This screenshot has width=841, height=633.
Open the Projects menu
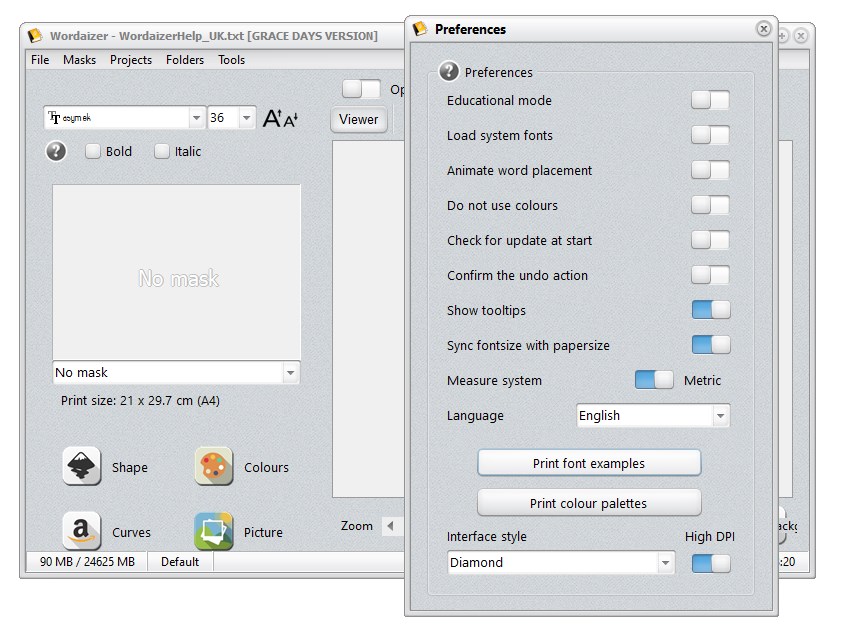(131, 60)
